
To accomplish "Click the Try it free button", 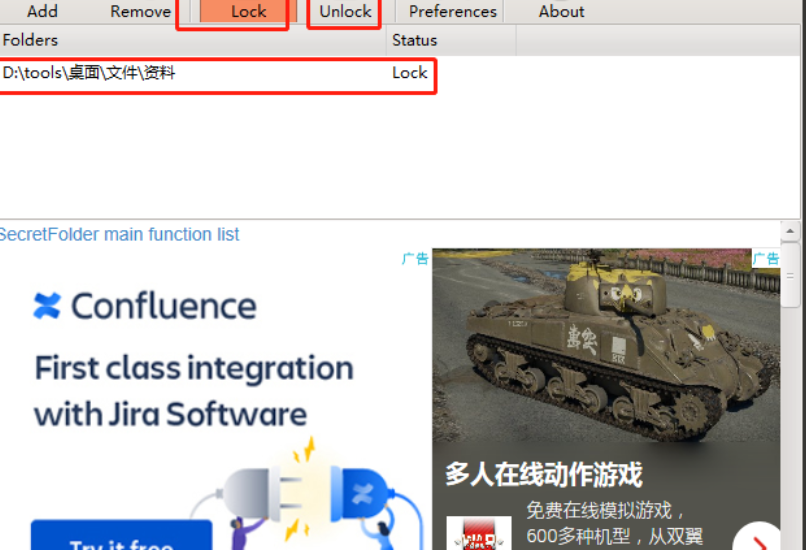I will [121, 536].
